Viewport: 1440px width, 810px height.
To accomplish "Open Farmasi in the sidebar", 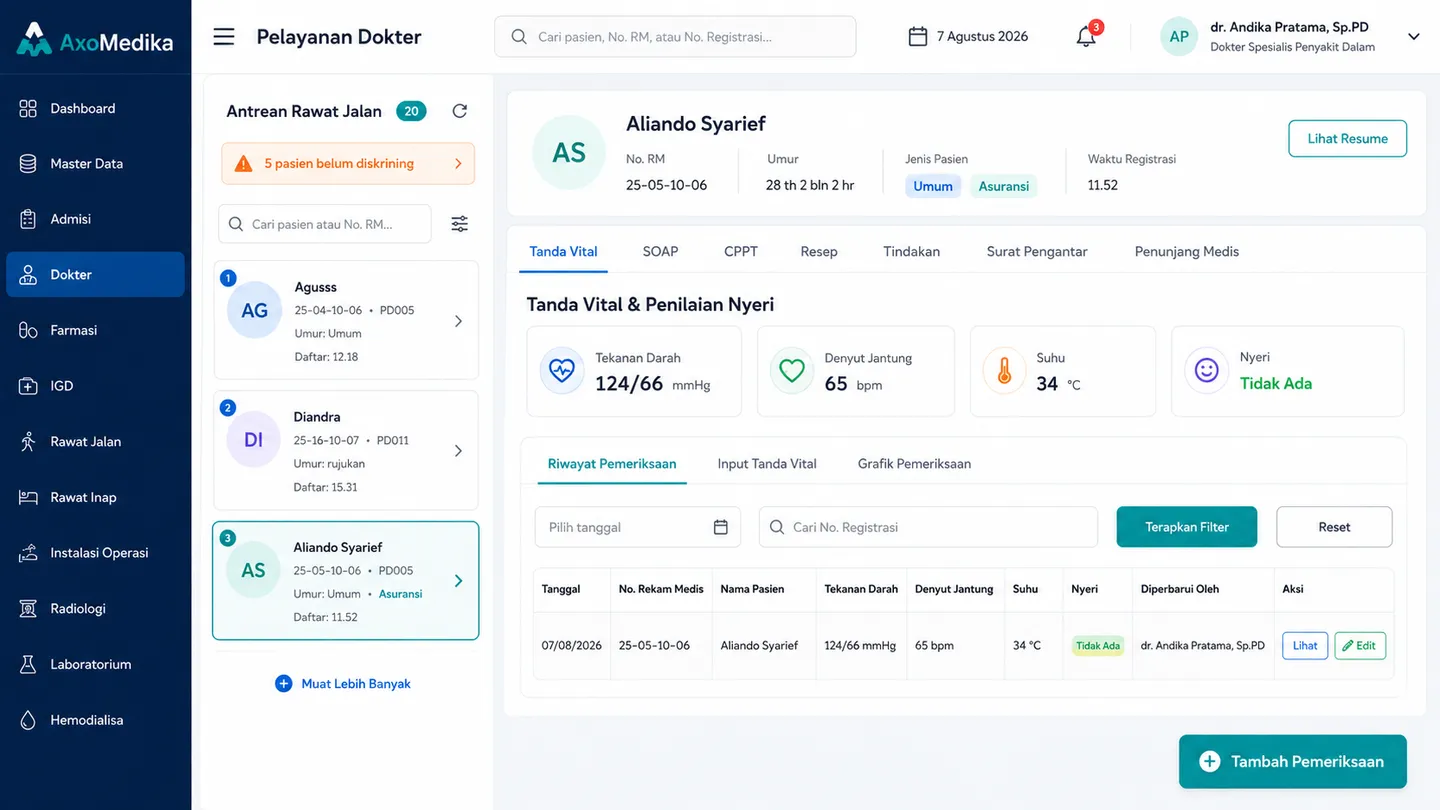I will [x=95, y=330].
